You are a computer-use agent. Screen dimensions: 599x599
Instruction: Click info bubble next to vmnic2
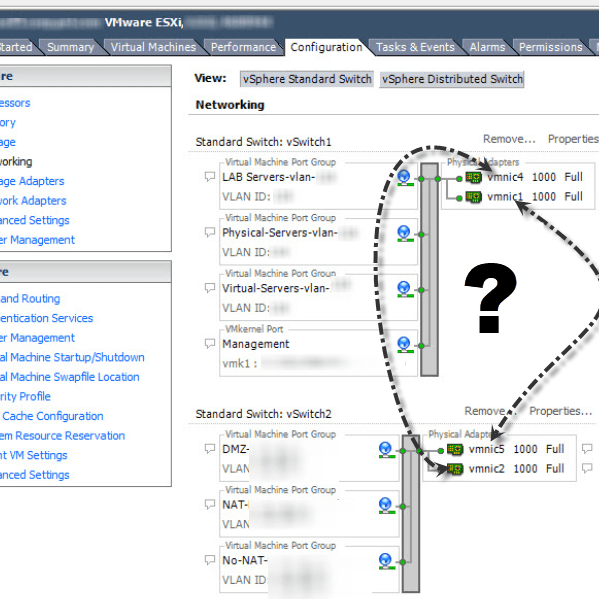[x=587, y=468]
